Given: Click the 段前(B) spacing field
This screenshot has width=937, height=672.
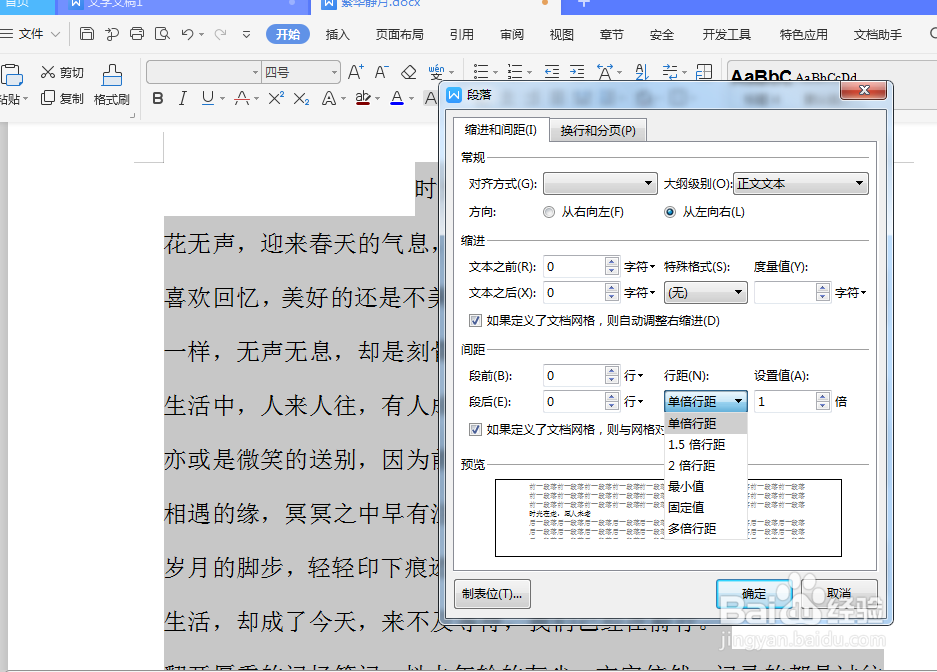Looking at the screenshot, I should point(574,375).
